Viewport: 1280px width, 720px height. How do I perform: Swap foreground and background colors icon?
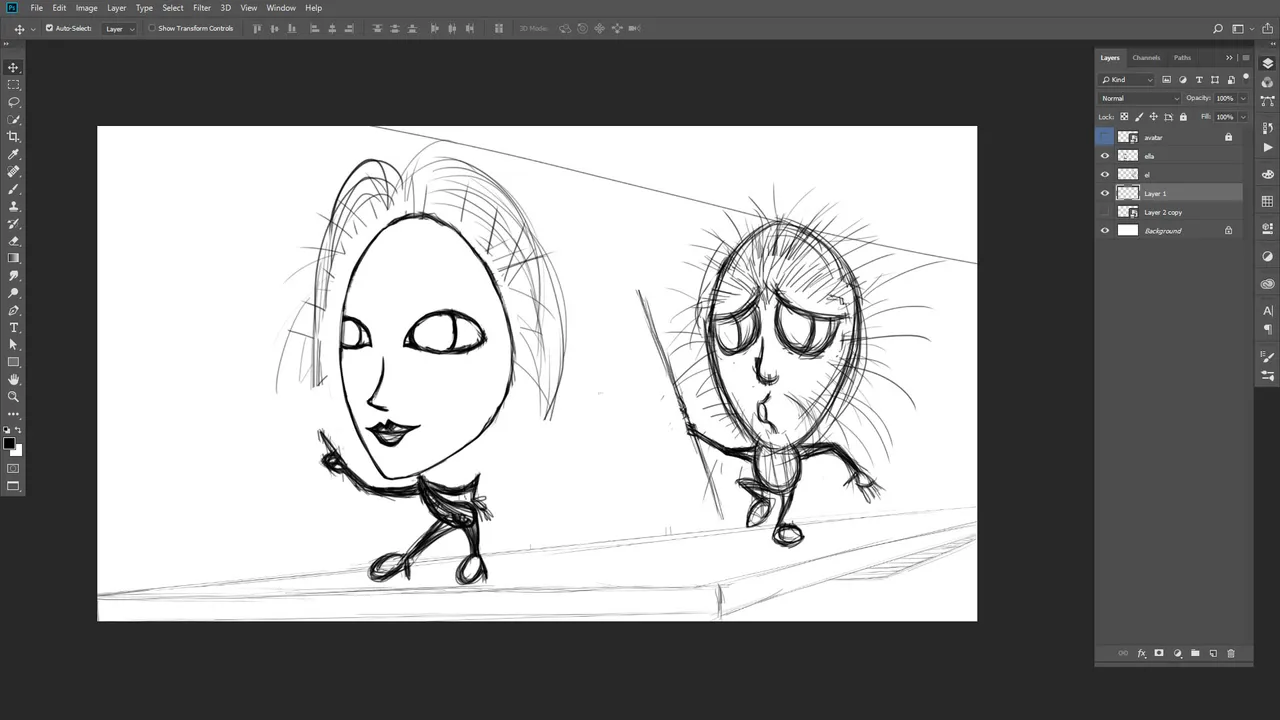[x=18, y=430]
